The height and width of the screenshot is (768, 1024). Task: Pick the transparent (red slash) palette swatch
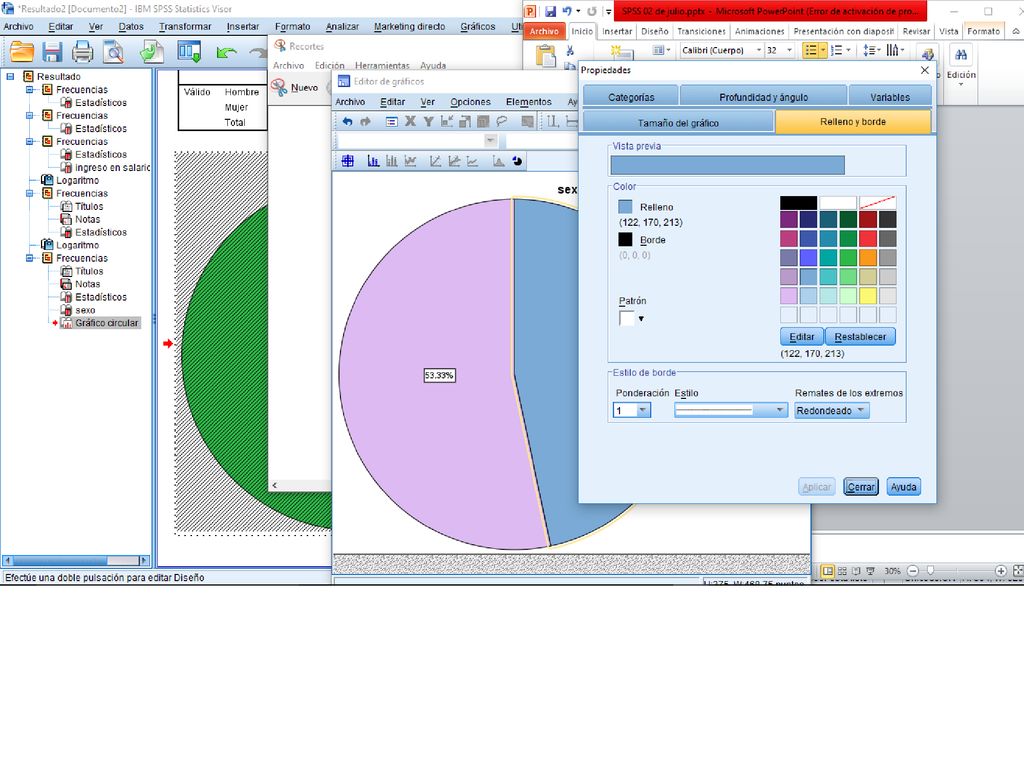tap(877, 202)
